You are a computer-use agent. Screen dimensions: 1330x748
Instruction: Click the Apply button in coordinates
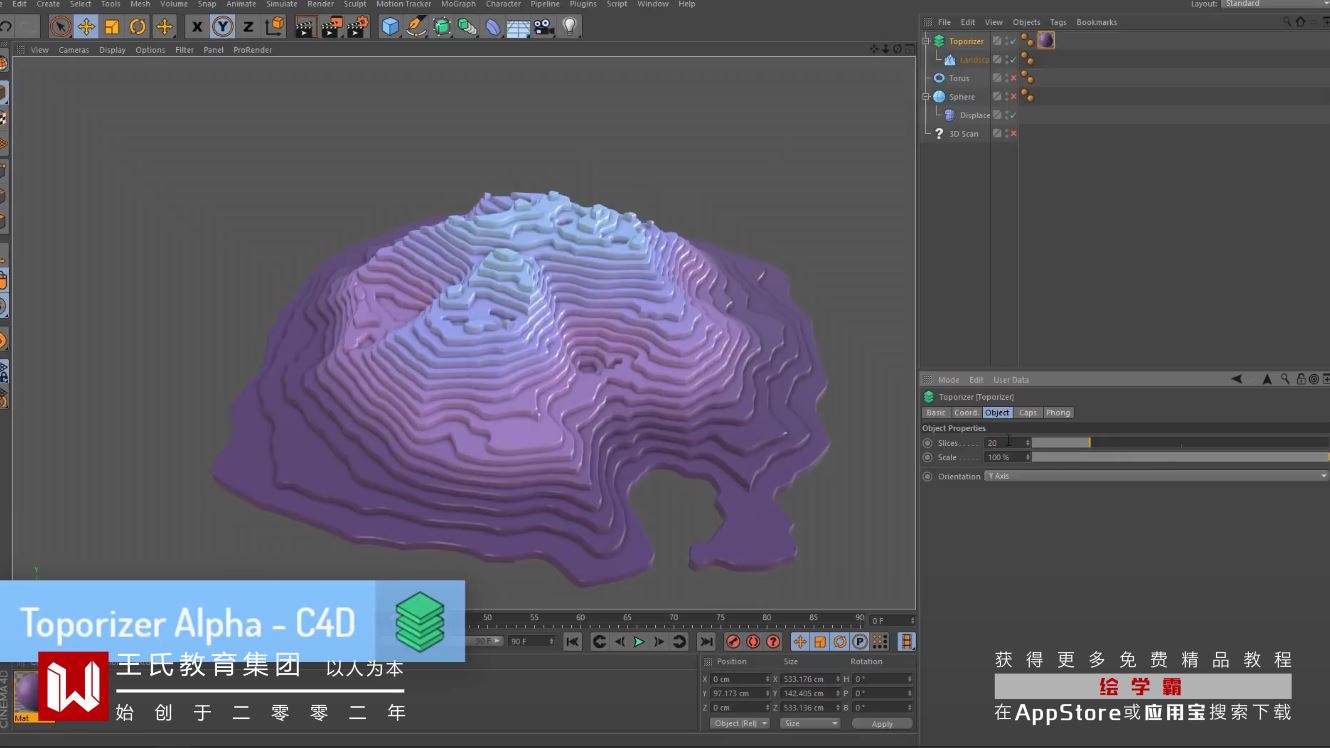click(882, 723)
